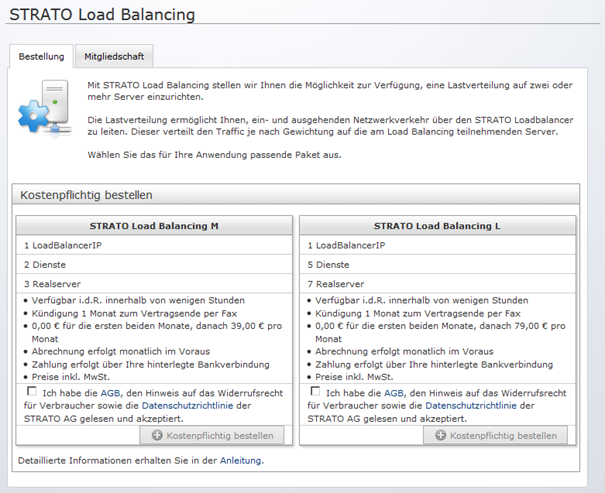Click 'Wählen Sie das für Ihre Anwendung' sentence

click(x=214, y=155)
